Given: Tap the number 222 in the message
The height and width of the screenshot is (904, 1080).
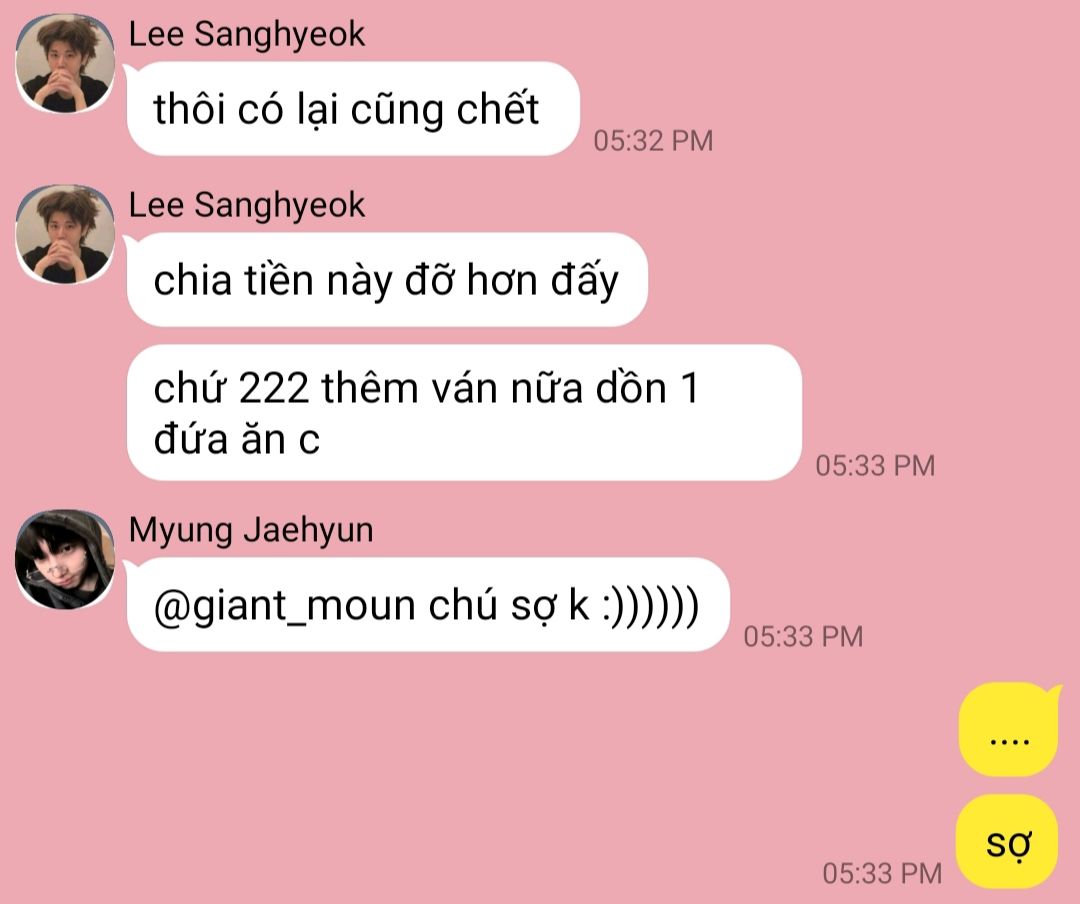Looking at the screenshot, I should click(273, 388).
